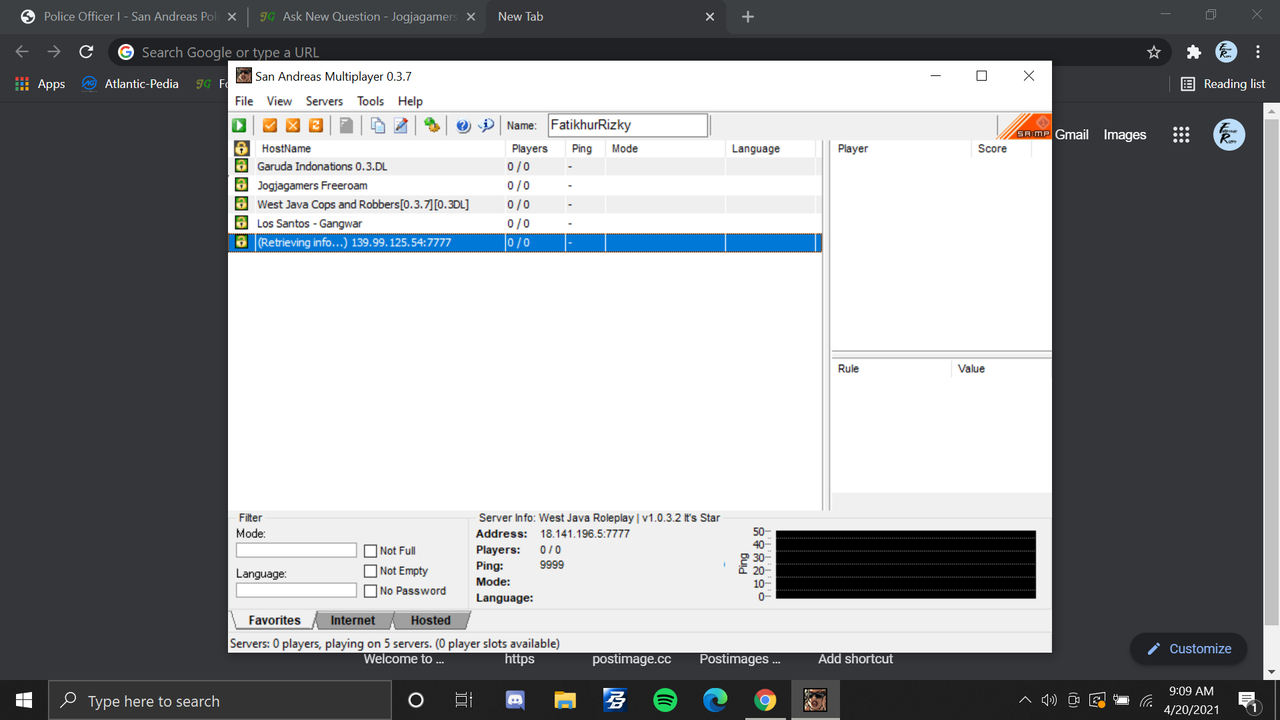Open the File menu in SA-MP
1280x720 pixels.
click(x=244, y=101)
